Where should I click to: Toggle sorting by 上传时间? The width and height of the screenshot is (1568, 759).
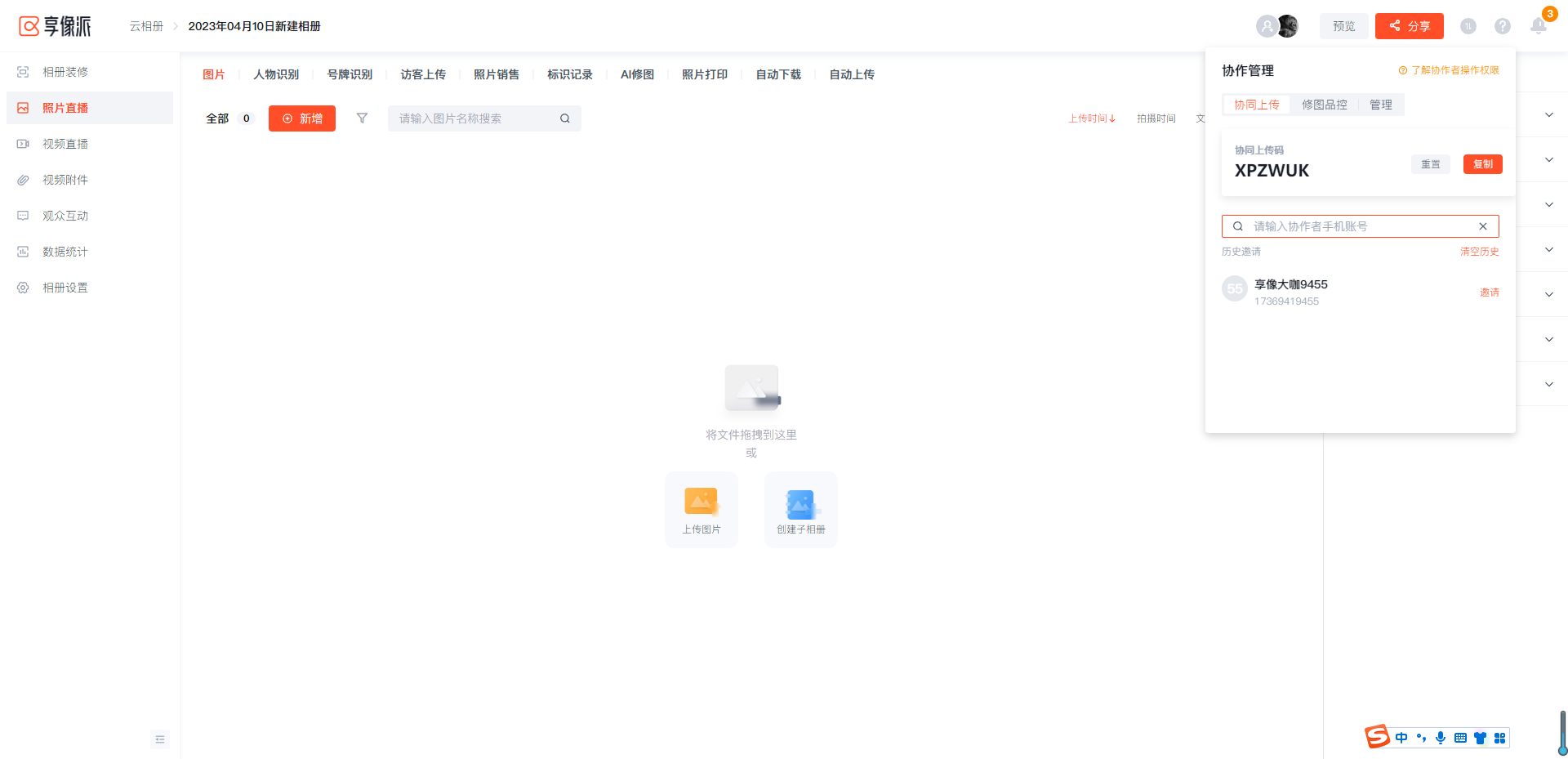click(x=1092, y=118)
